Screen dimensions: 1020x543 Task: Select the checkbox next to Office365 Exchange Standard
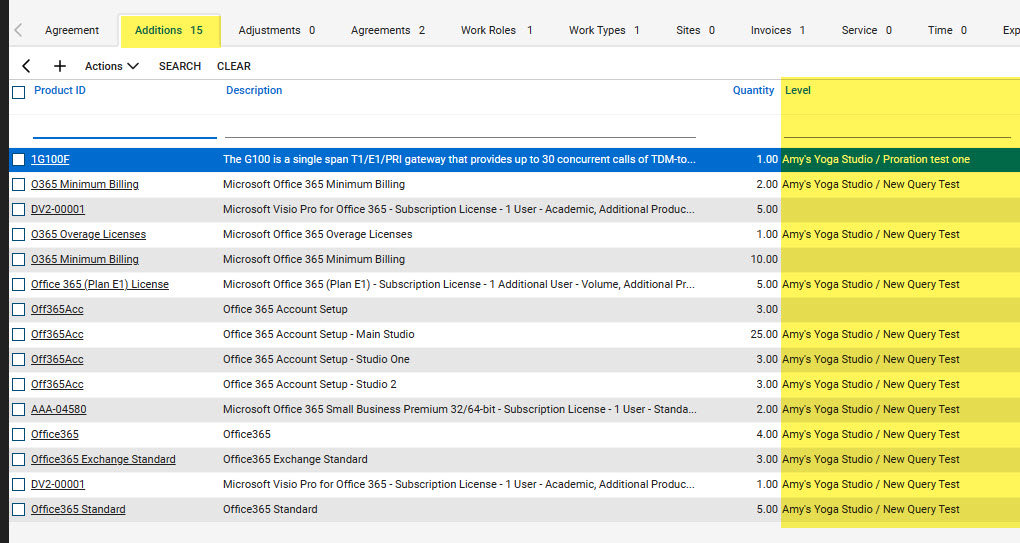coord(19,460)
